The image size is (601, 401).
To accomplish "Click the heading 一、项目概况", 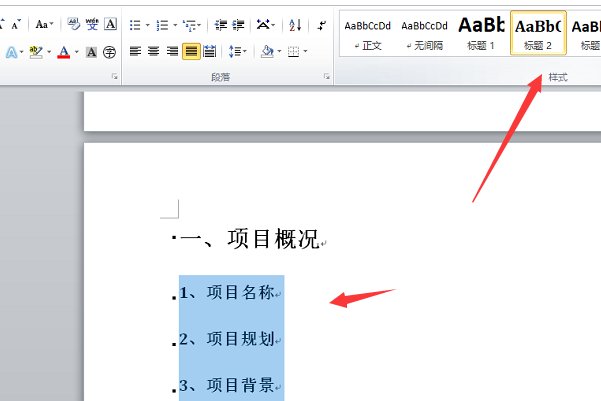I will click(250, 239).
